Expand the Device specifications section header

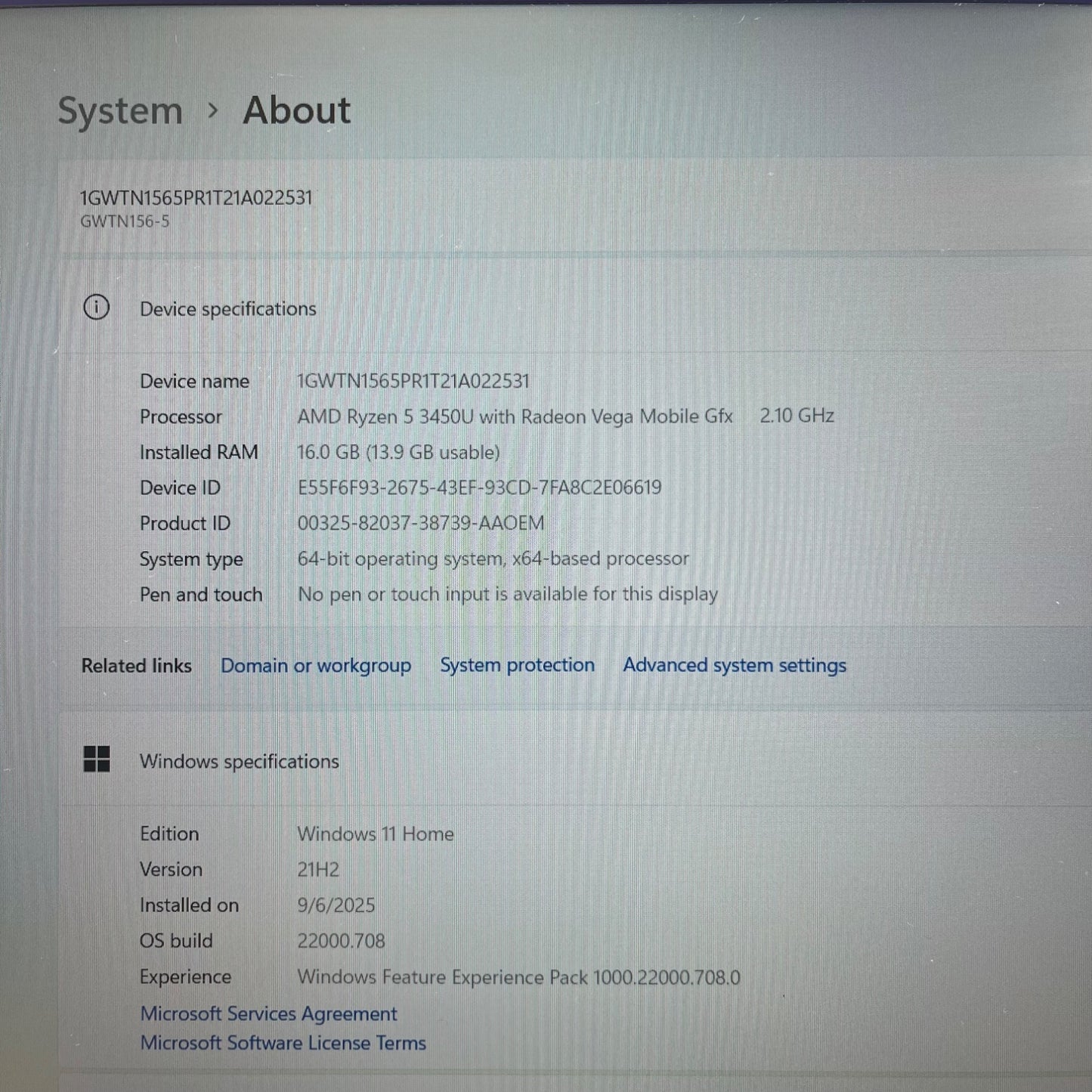pyautogui.click(x=574, y=308)
